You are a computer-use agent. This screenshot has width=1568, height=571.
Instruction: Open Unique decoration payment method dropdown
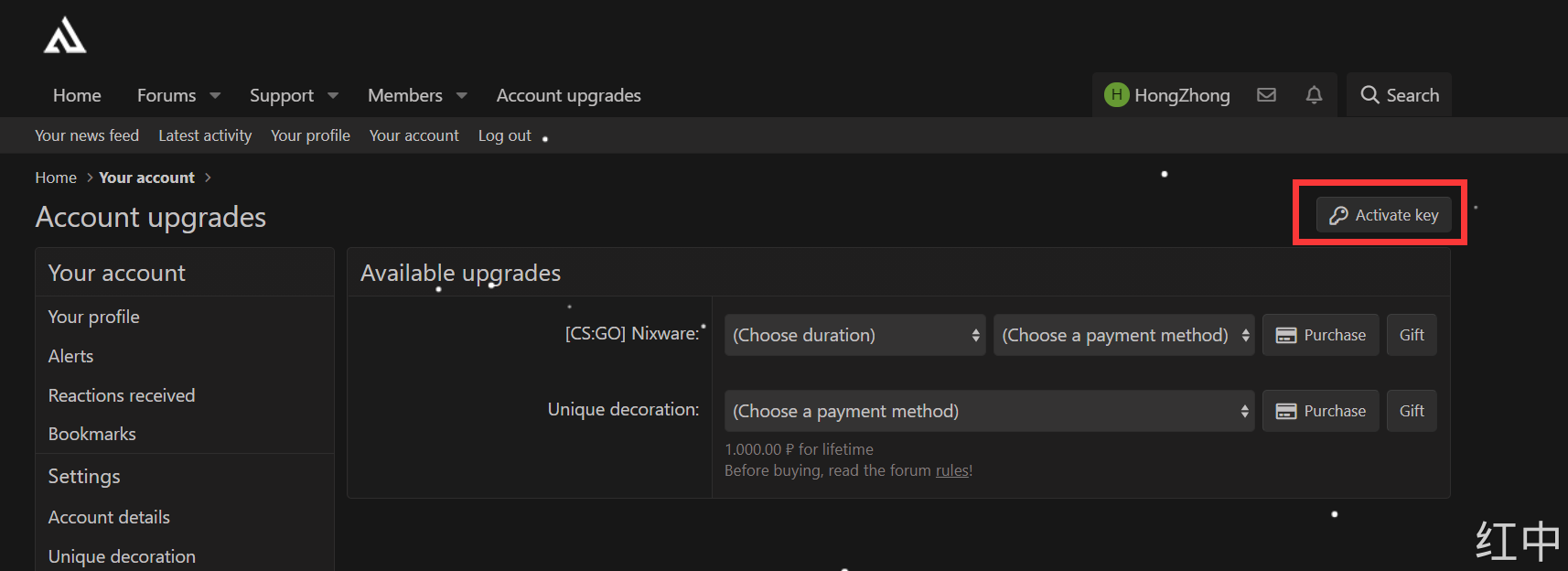tap(989, 411)
